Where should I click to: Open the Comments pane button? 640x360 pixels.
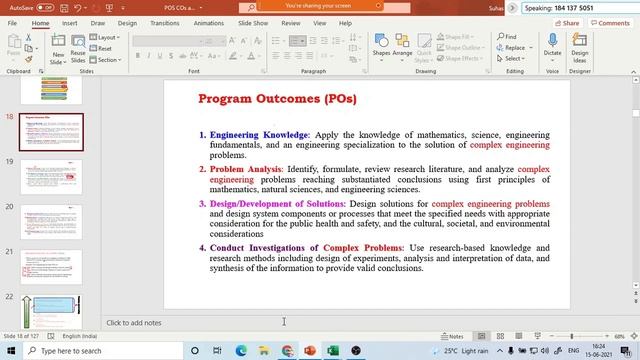pyautogui.click(x=610, y=23)
